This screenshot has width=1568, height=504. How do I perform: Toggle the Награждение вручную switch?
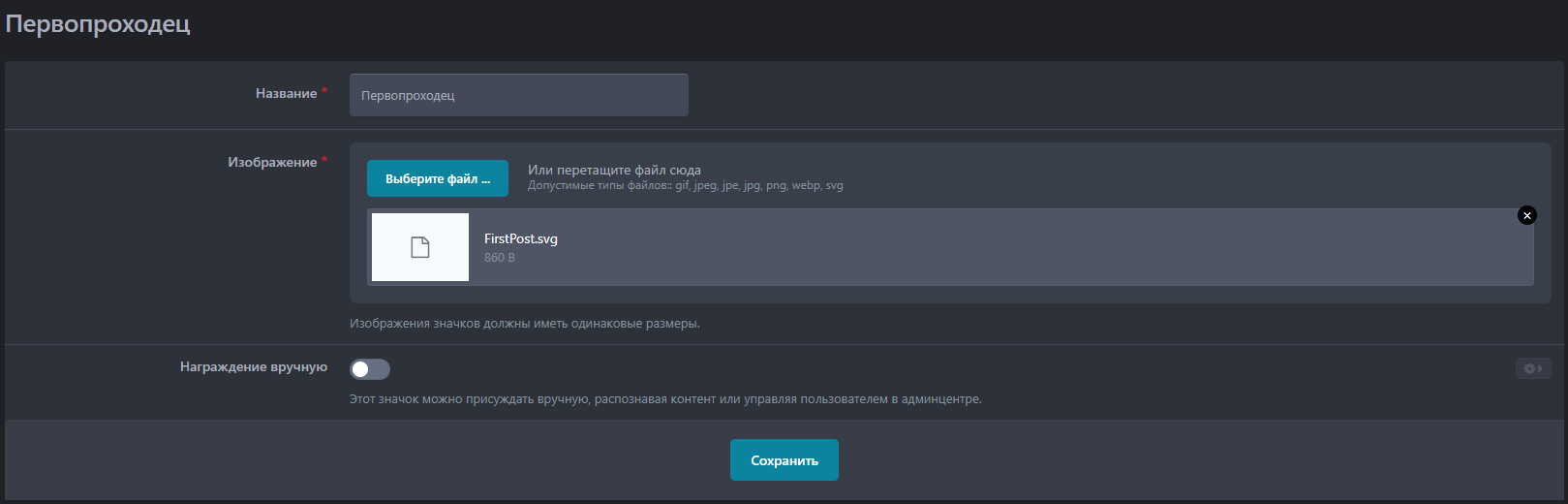370,368
